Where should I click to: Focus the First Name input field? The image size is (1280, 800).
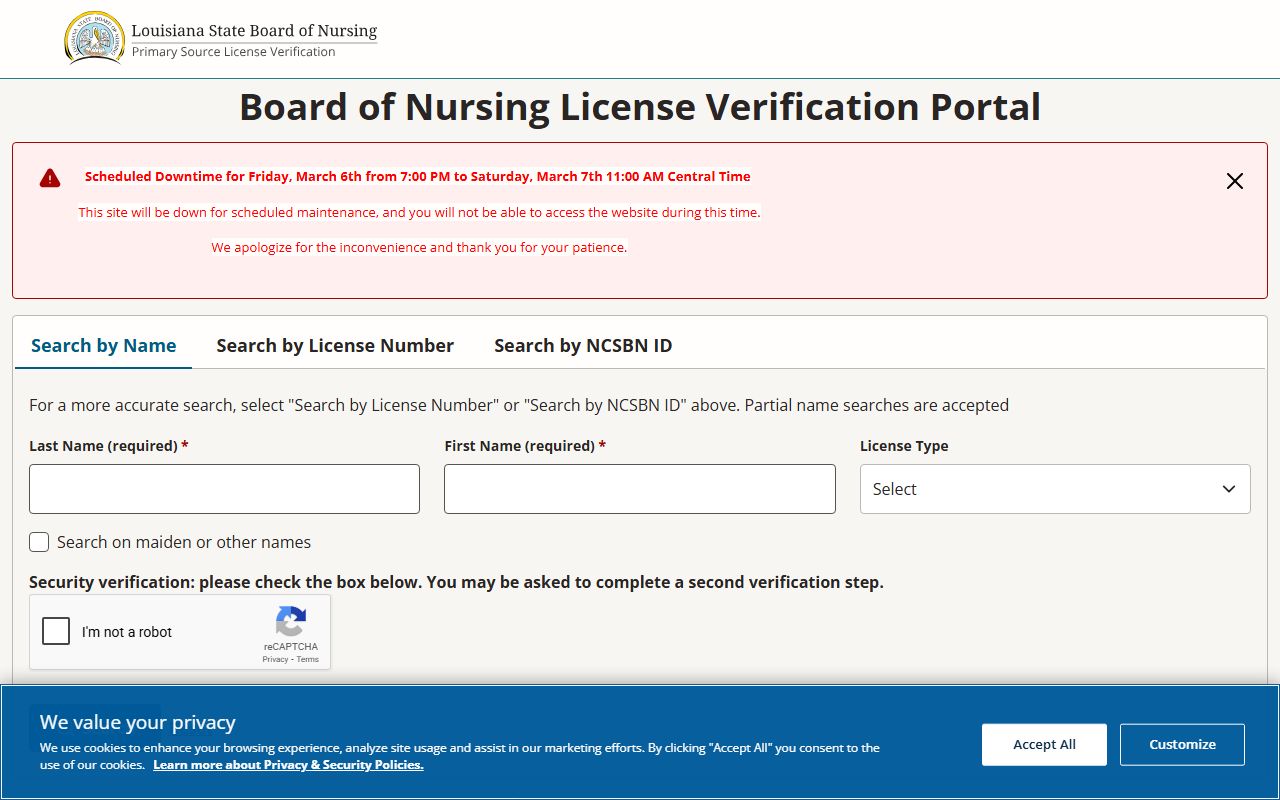tap(640, 489)
